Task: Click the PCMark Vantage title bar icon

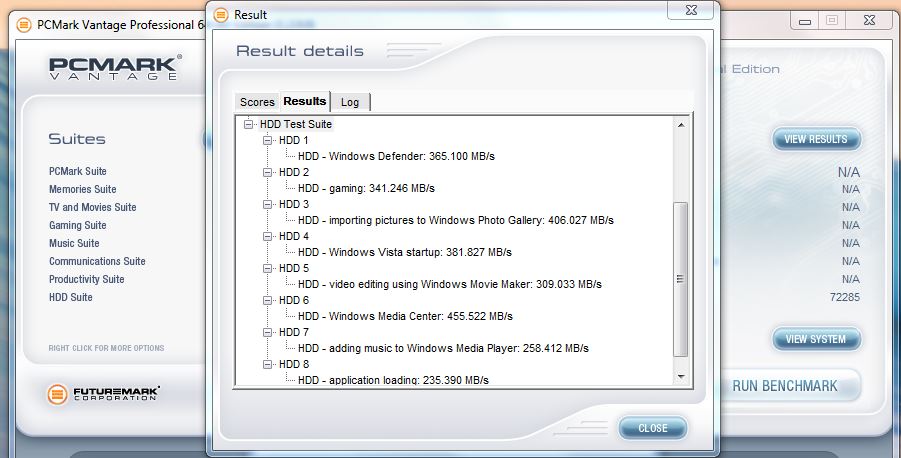Action: 24,24
